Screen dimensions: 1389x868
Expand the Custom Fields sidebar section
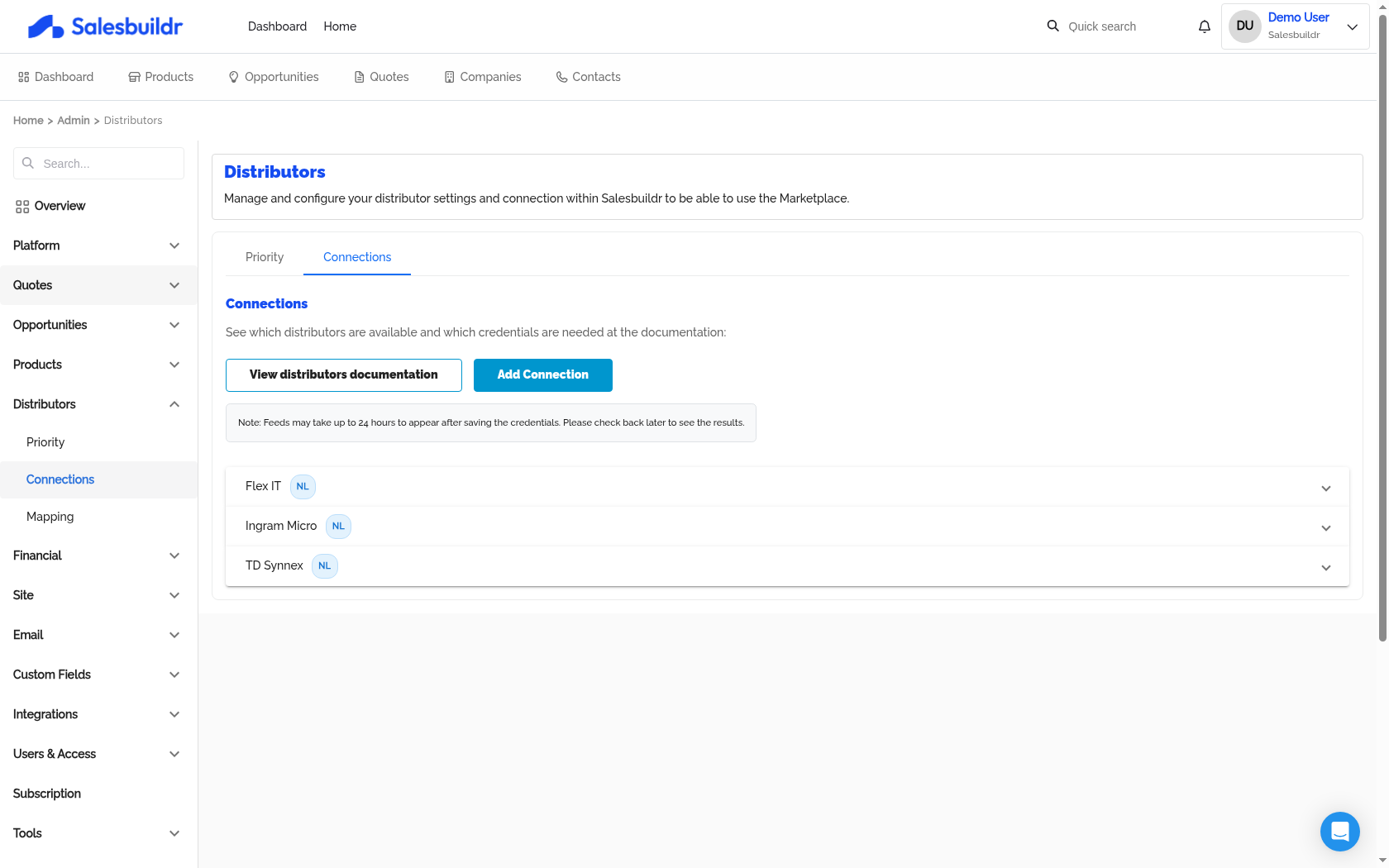[174, 675]
